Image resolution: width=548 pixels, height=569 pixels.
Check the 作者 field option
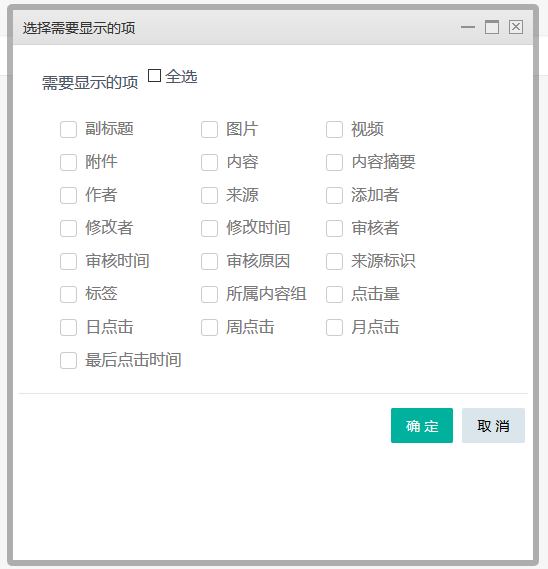[68, 195]
